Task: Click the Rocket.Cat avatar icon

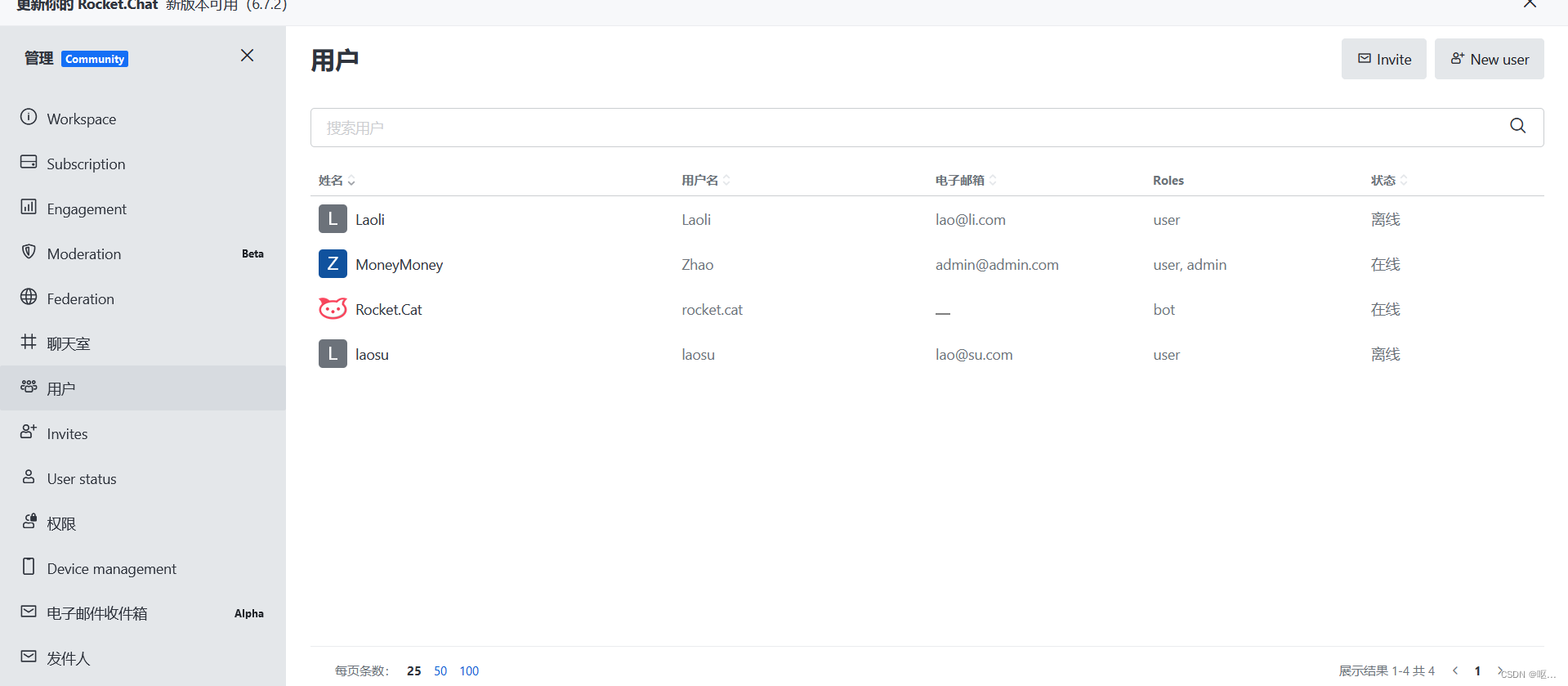Action: click(333, 309)
